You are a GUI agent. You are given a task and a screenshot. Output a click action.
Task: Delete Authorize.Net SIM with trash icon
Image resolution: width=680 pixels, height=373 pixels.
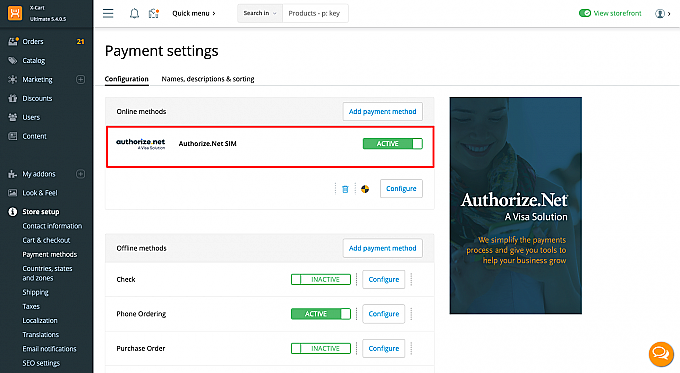coord(345,189)
